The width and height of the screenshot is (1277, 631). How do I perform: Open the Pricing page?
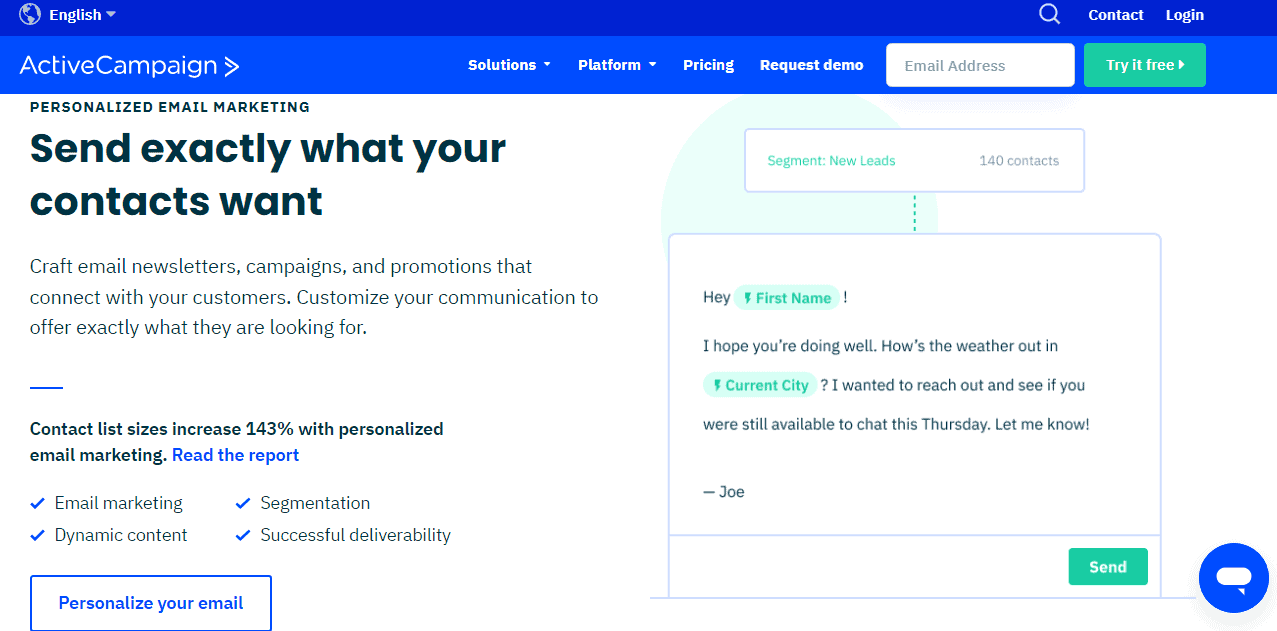[x=708, y=65]
